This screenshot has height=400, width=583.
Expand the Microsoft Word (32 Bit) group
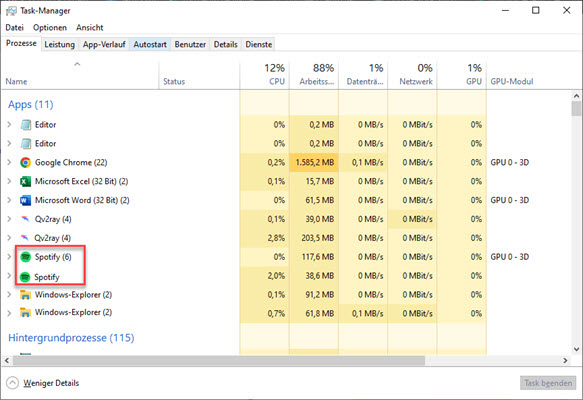coord(9,200)
